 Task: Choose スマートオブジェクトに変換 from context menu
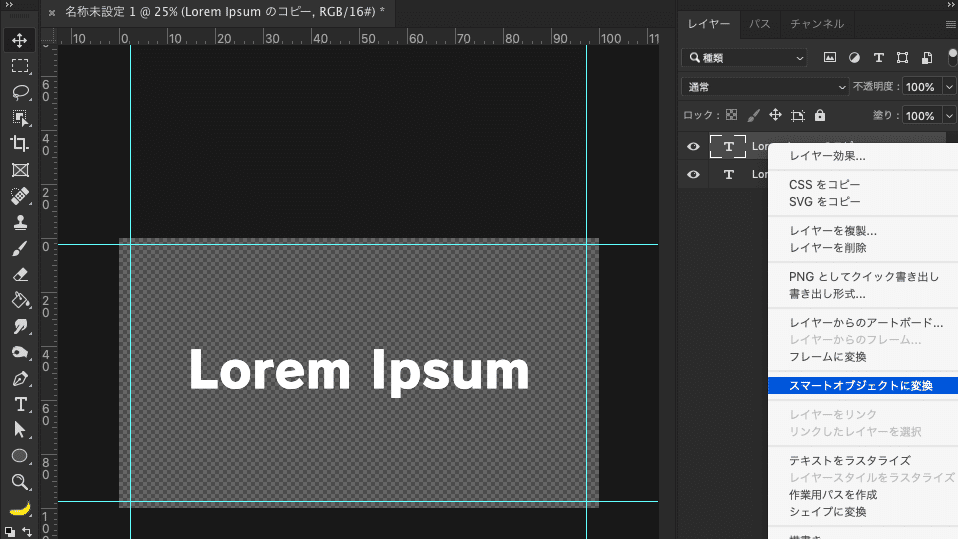pyautogui.click(x=863, y=386)
